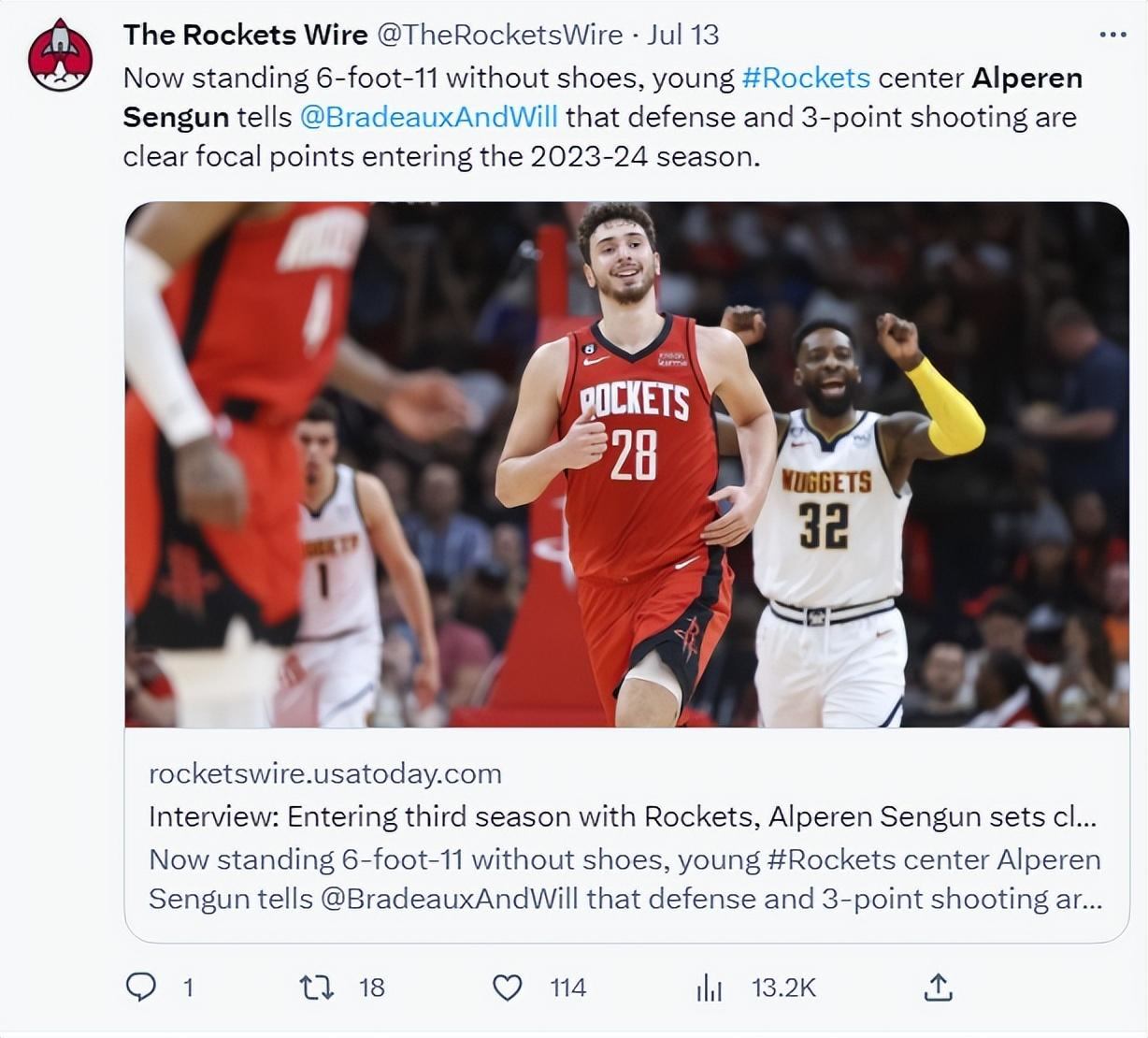The width and height of the screenshot is (1148, 1038).
Task: Visit the @BradeauxAndWill mention link
Action: tap(429, 117)
